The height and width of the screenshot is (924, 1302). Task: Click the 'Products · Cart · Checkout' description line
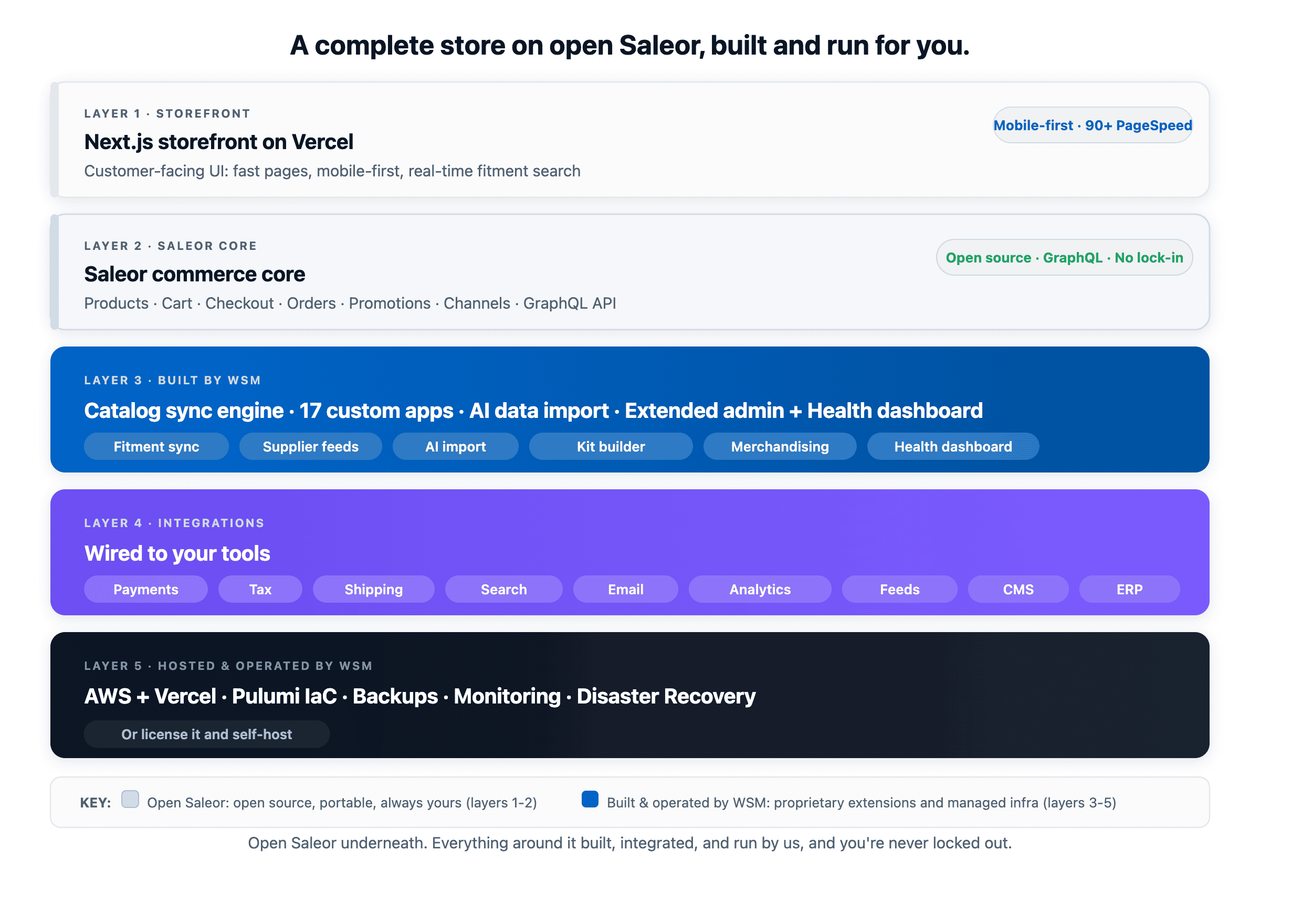(350, 303)
